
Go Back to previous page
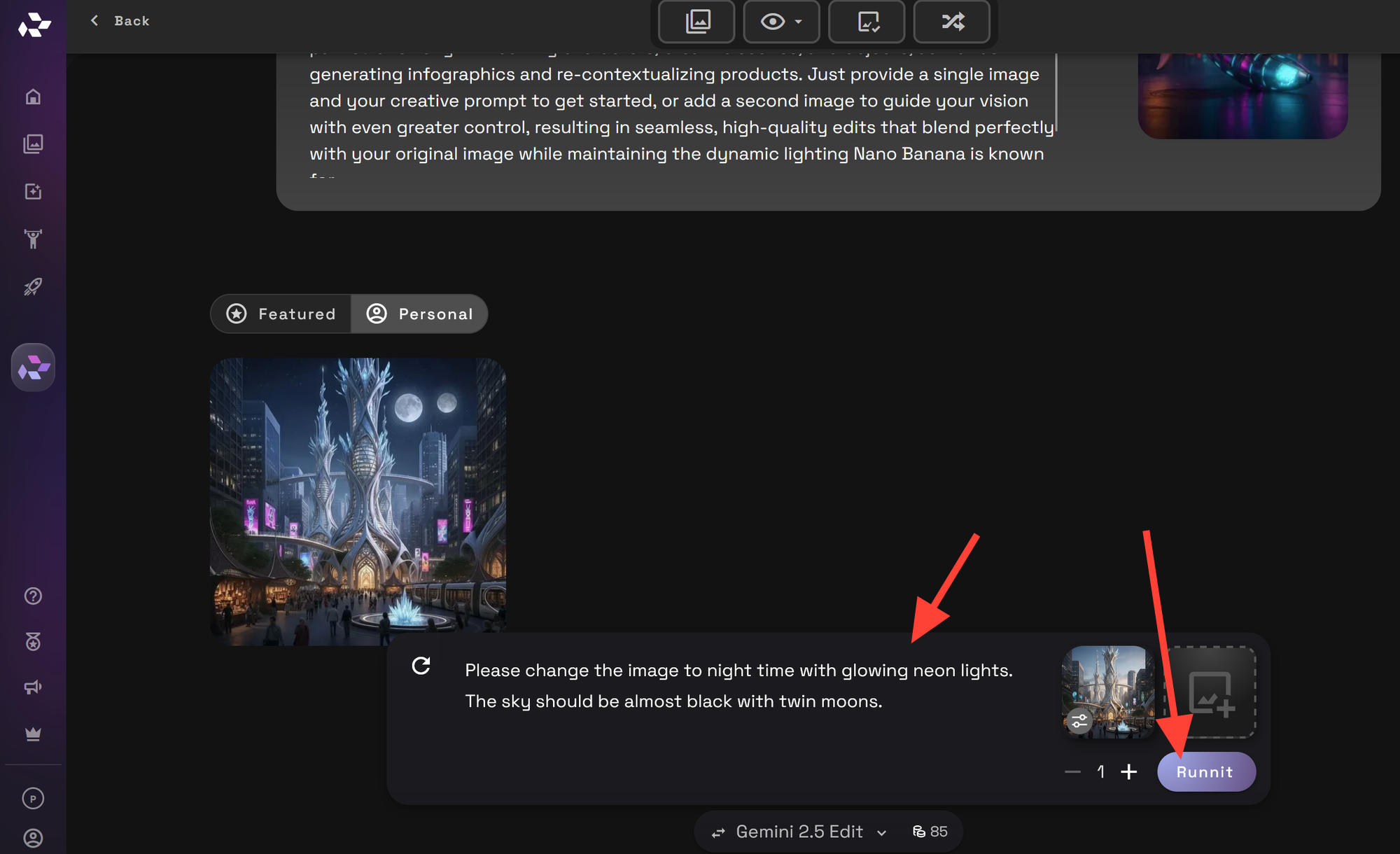pyautogui.click(x=120, y=21)
